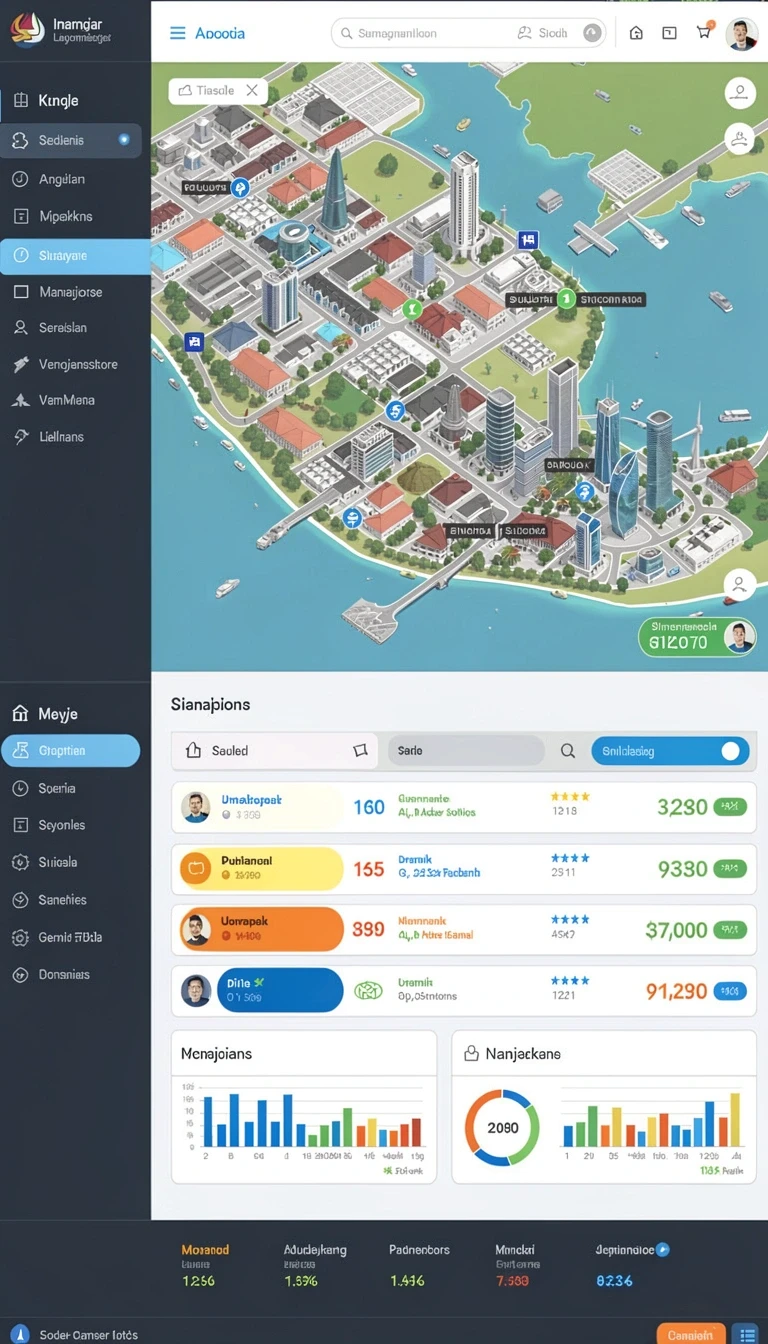Click the Syonles sidebar icon
The image size is (768, 1344).
point(20,825)
